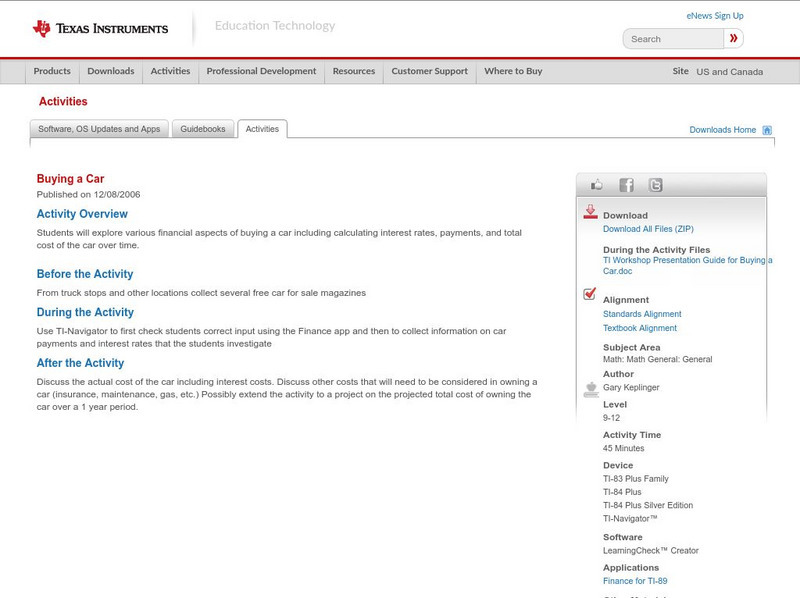Image resolution: width=800 pixels, height=598 pixels.
Task: Share the activity on Facebook
Action: (626, 185)
